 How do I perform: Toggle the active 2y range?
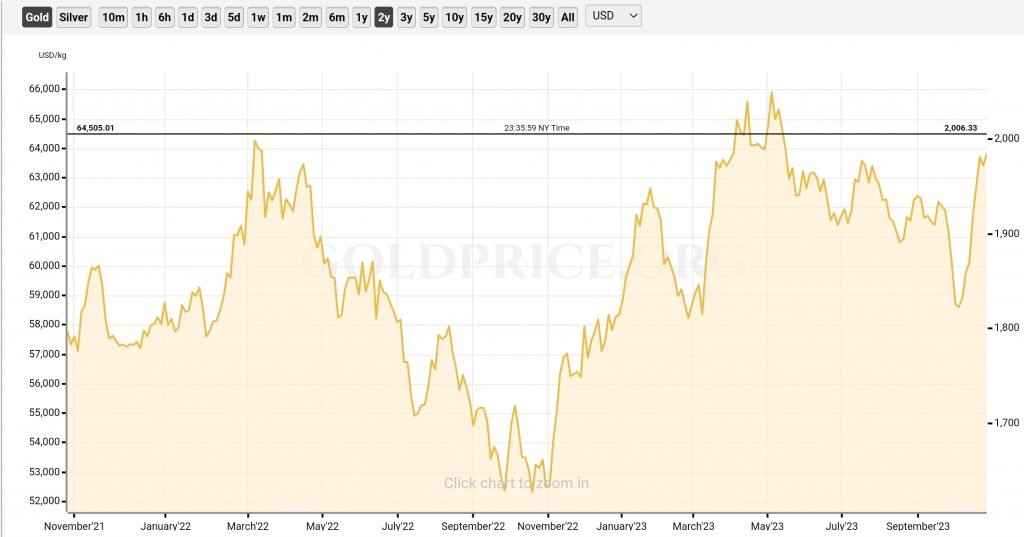pyautogui.click(x=384, y=17)
